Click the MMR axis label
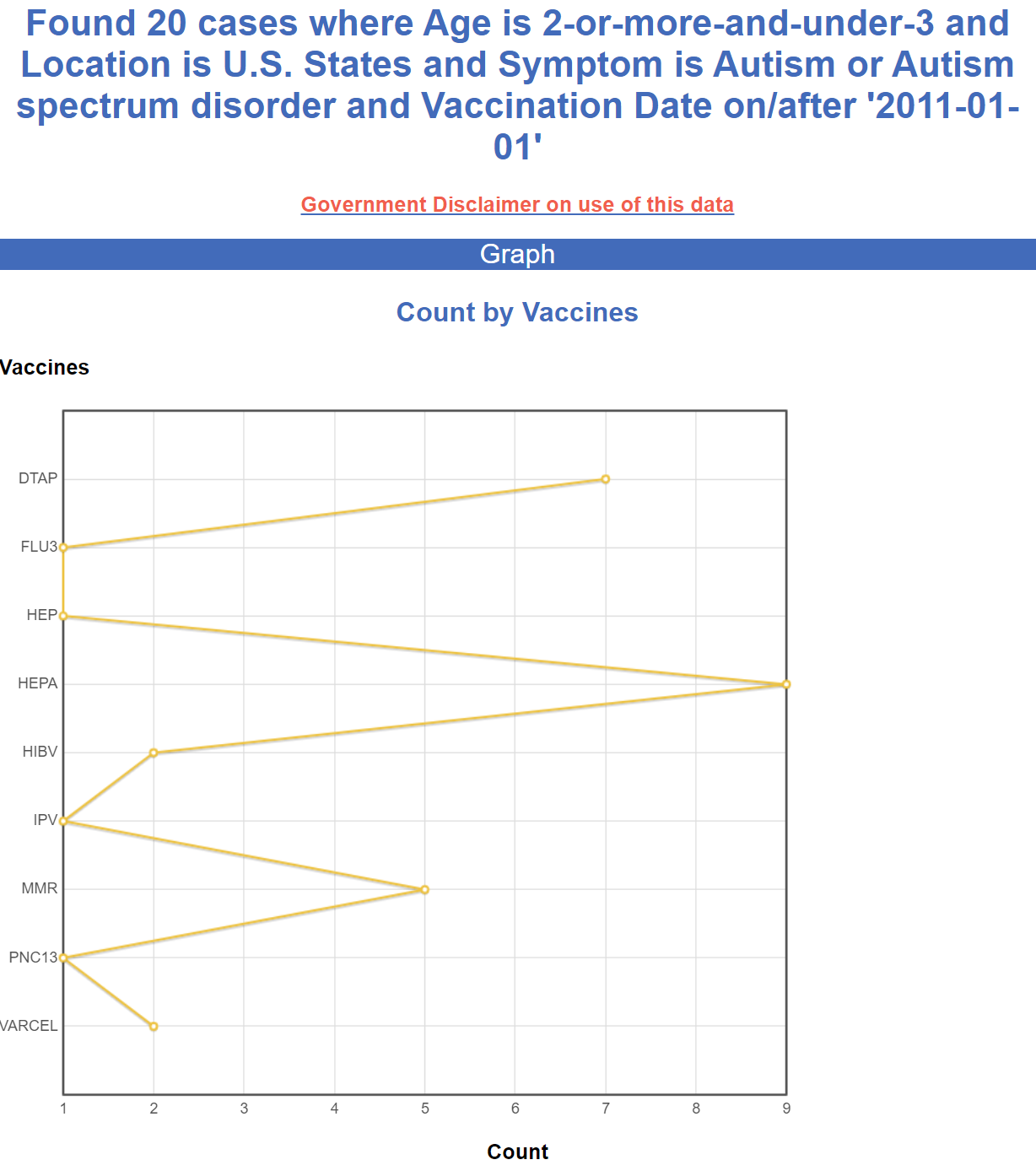This screenshot has height=1176, width=1036. [x=40, y=888]
